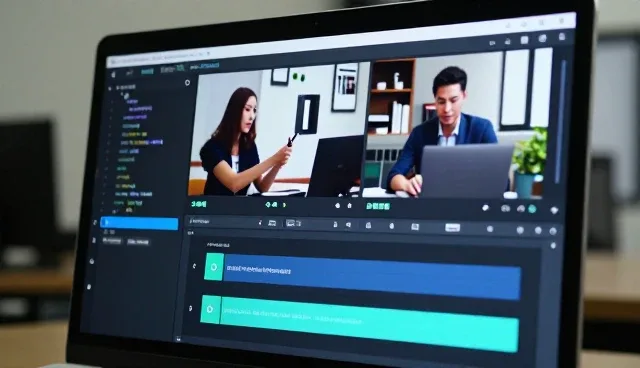640x368 pixels.
Task: Click the play arrow below left preview
Action: pos(284,205)
